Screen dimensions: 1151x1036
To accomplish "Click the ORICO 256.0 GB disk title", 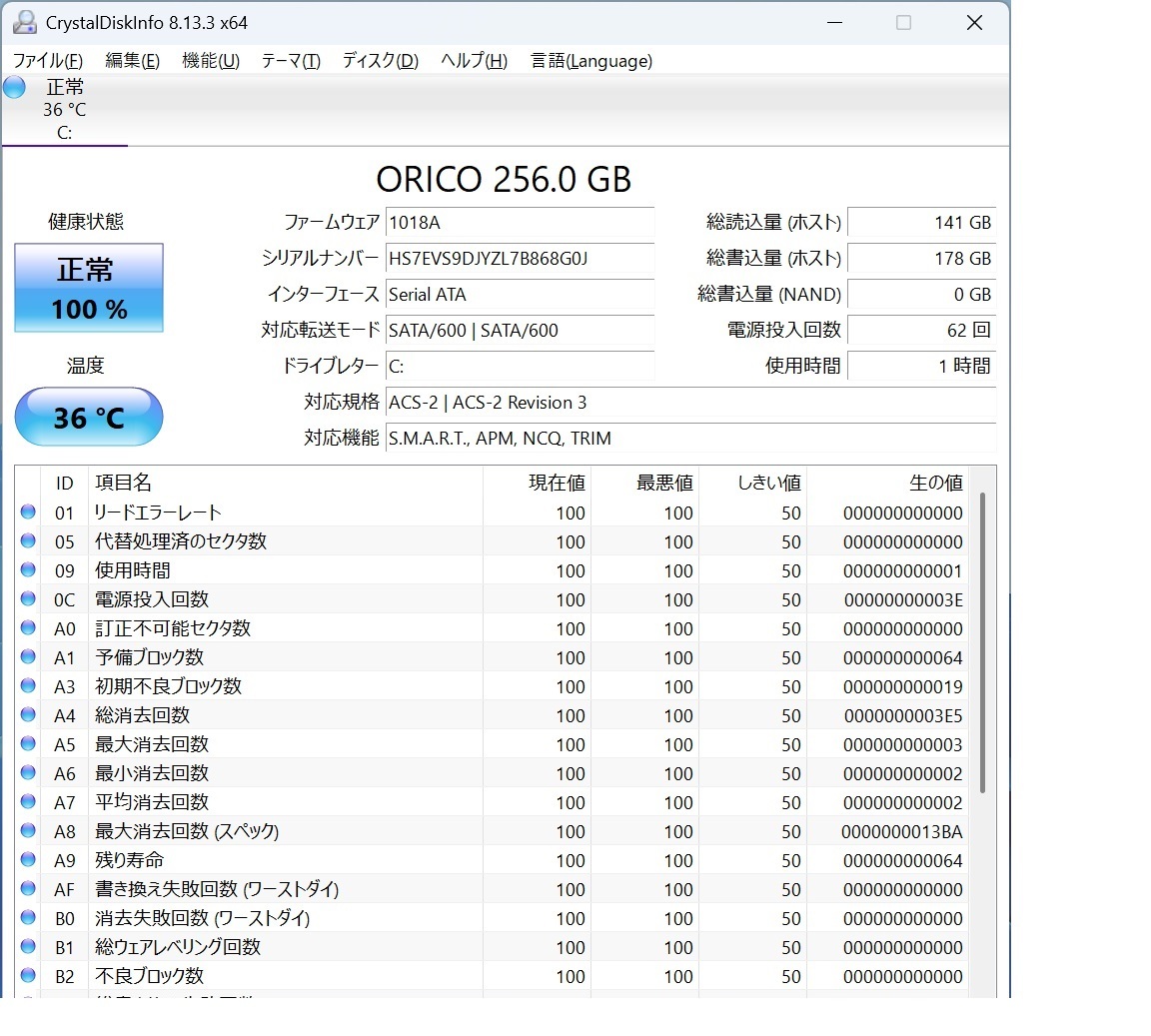I will point(504,179).
